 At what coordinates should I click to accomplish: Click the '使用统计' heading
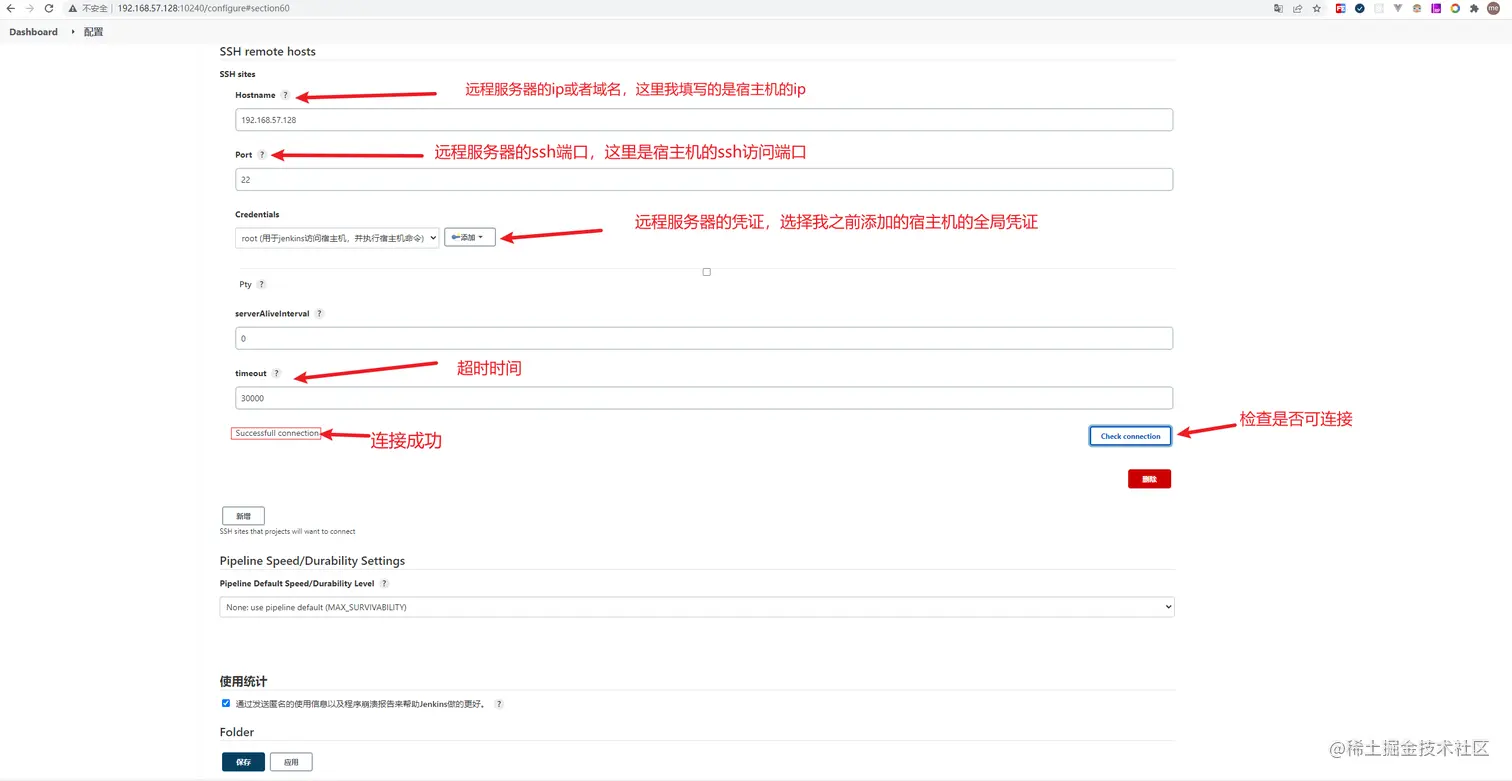pos(243,681)
